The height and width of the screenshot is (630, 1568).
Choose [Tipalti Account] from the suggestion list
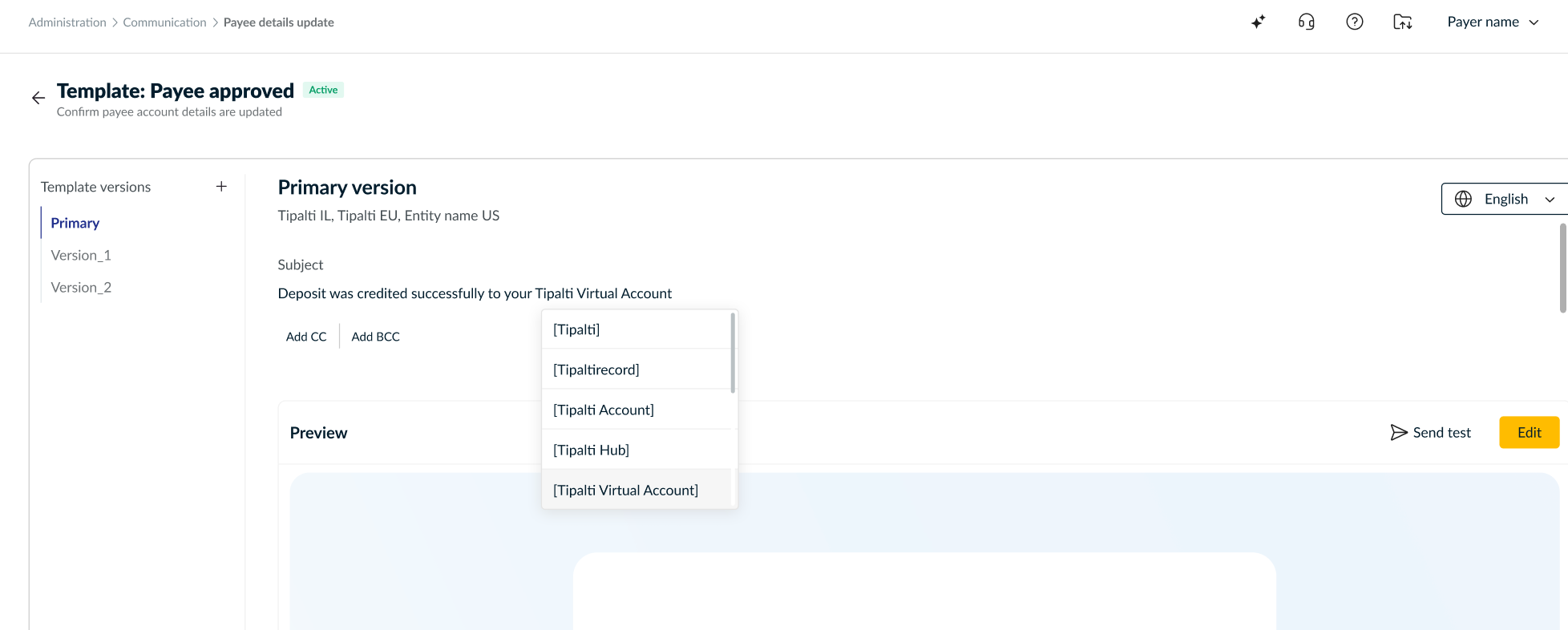(x=636, y=410)
